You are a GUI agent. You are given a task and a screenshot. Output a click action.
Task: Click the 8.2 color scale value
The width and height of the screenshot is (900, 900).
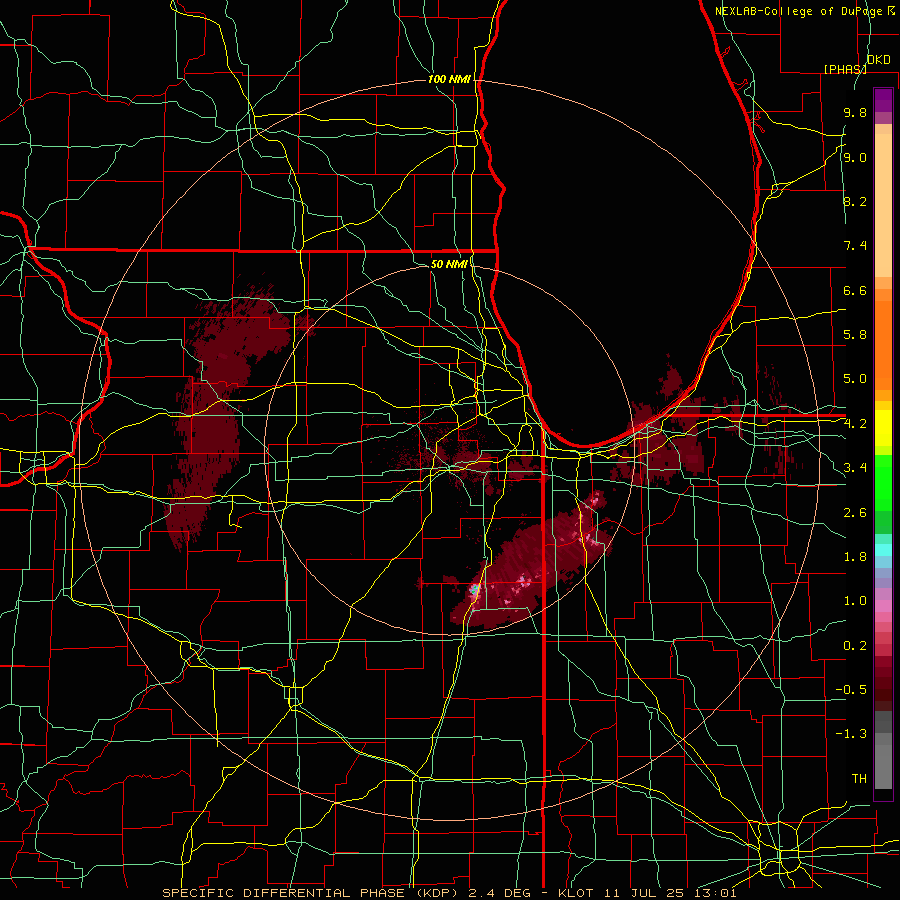pos(855,202)
